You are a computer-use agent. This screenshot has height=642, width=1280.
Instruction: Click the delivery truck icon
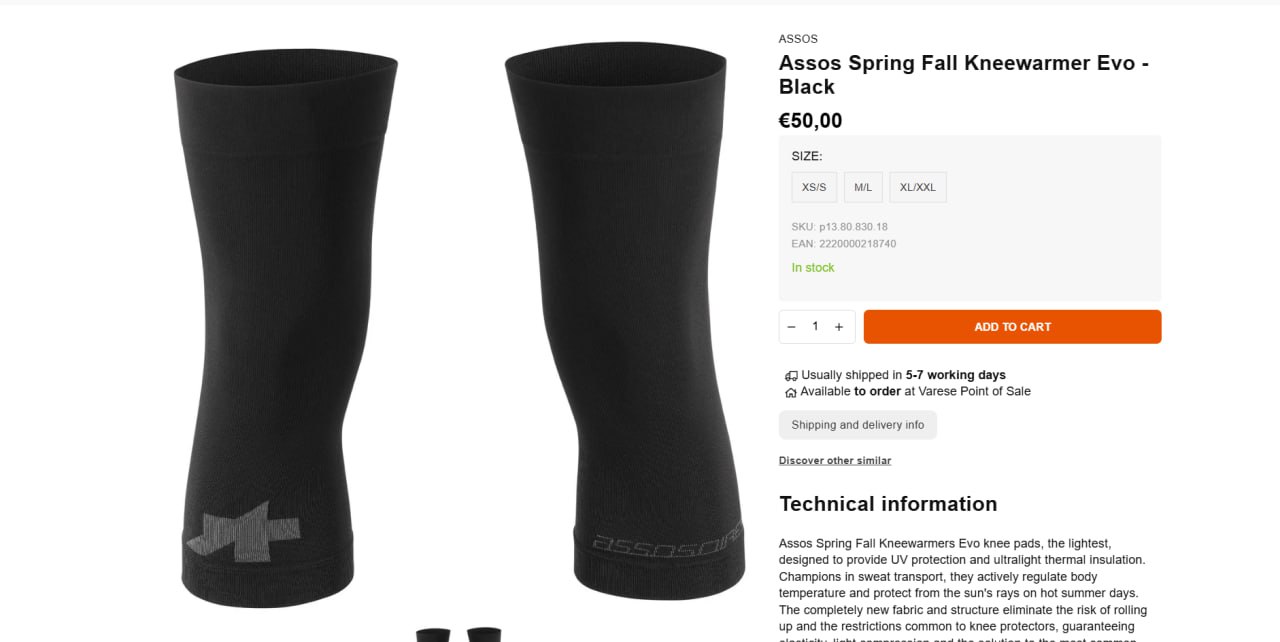click(x=791, y=376)
